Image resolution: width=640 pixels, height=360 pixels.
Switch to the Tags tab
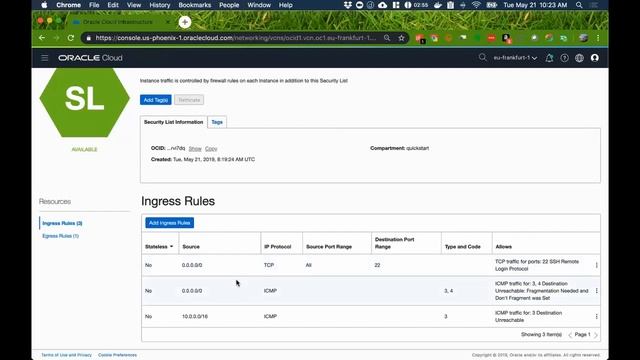pyautogui.click(x=217, y=122)
